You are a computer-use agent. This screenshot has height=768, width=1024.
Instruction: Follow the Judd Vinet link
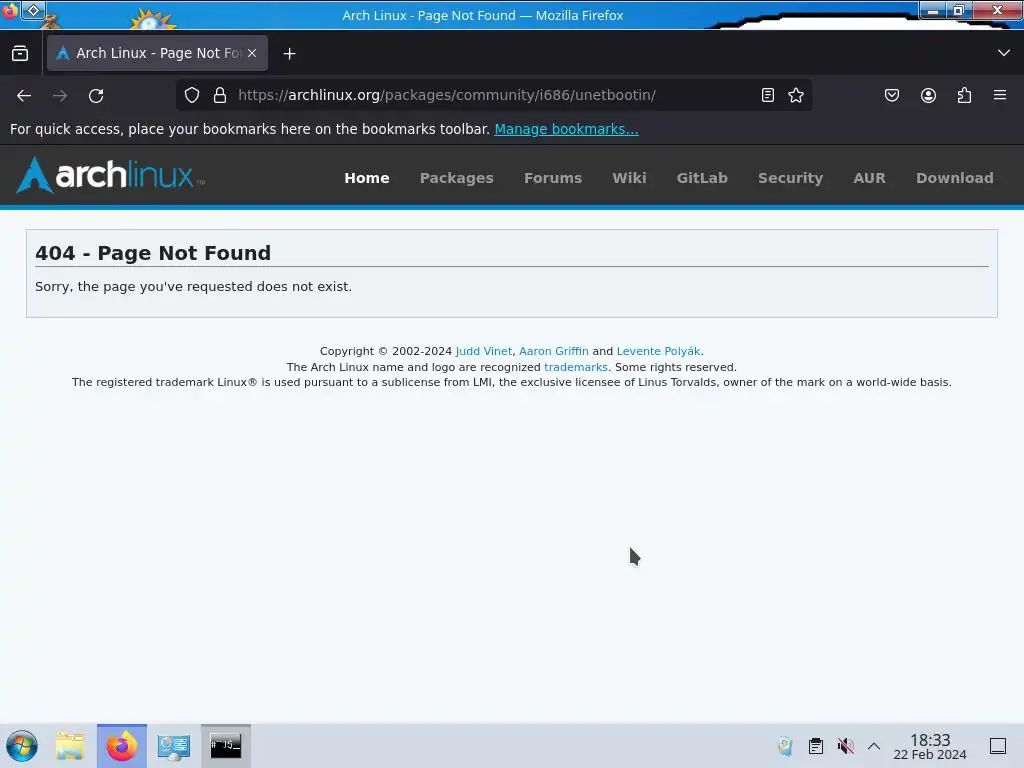point(483,351)
